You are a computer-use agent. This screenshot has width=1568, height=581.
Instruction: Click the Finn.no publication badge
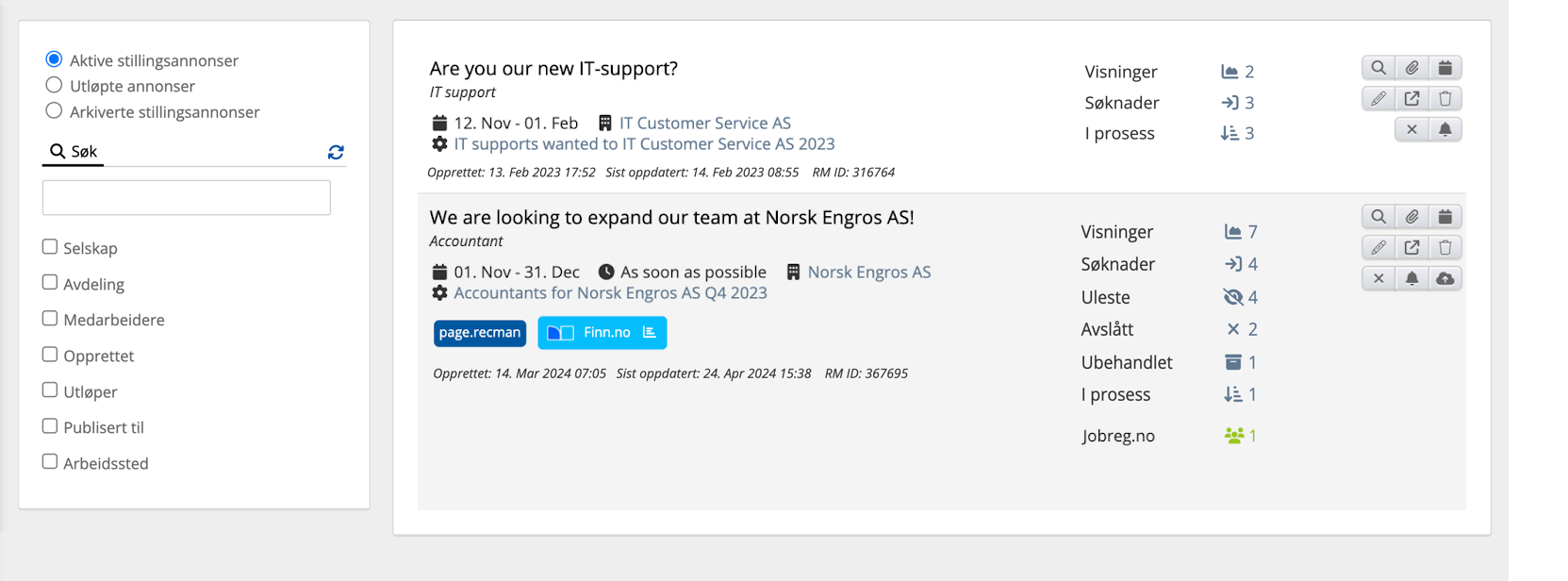pyautogui.click(x=602, y=332)
